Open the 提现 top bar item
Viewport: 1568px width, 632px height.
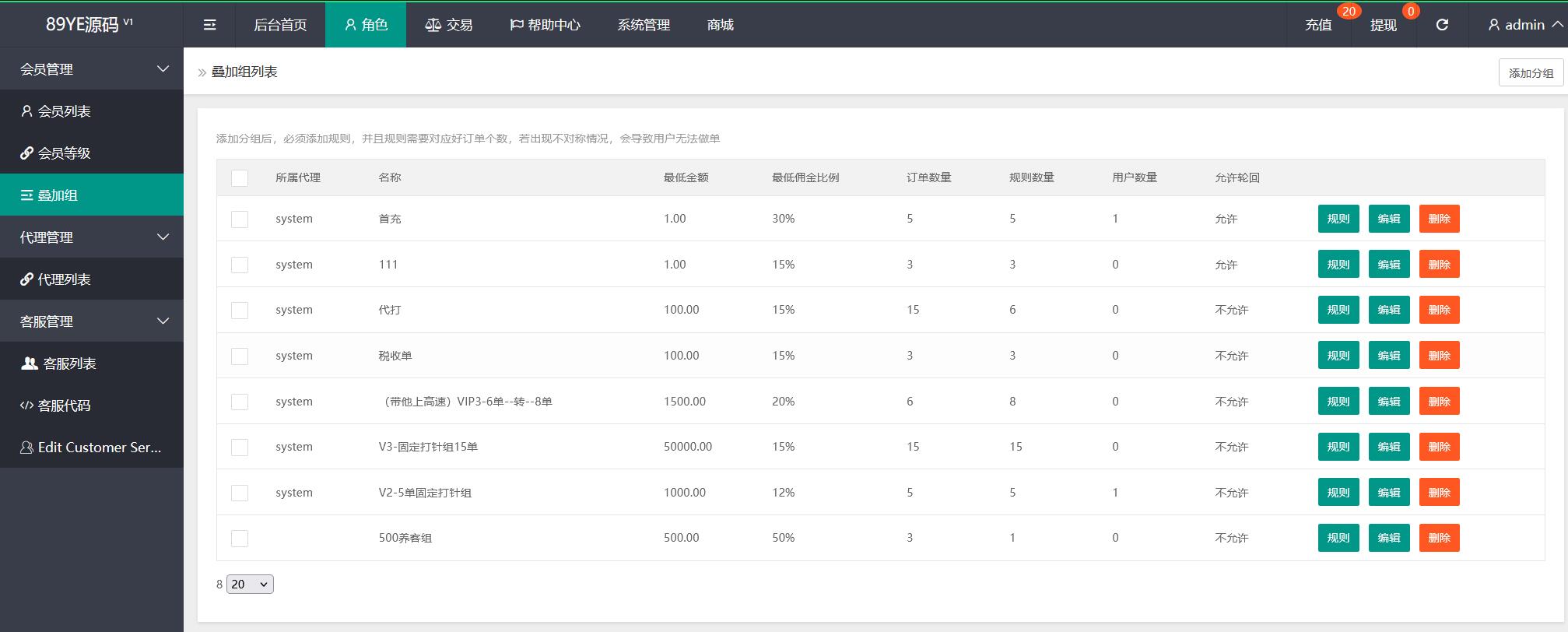(x=1384, y=25)
